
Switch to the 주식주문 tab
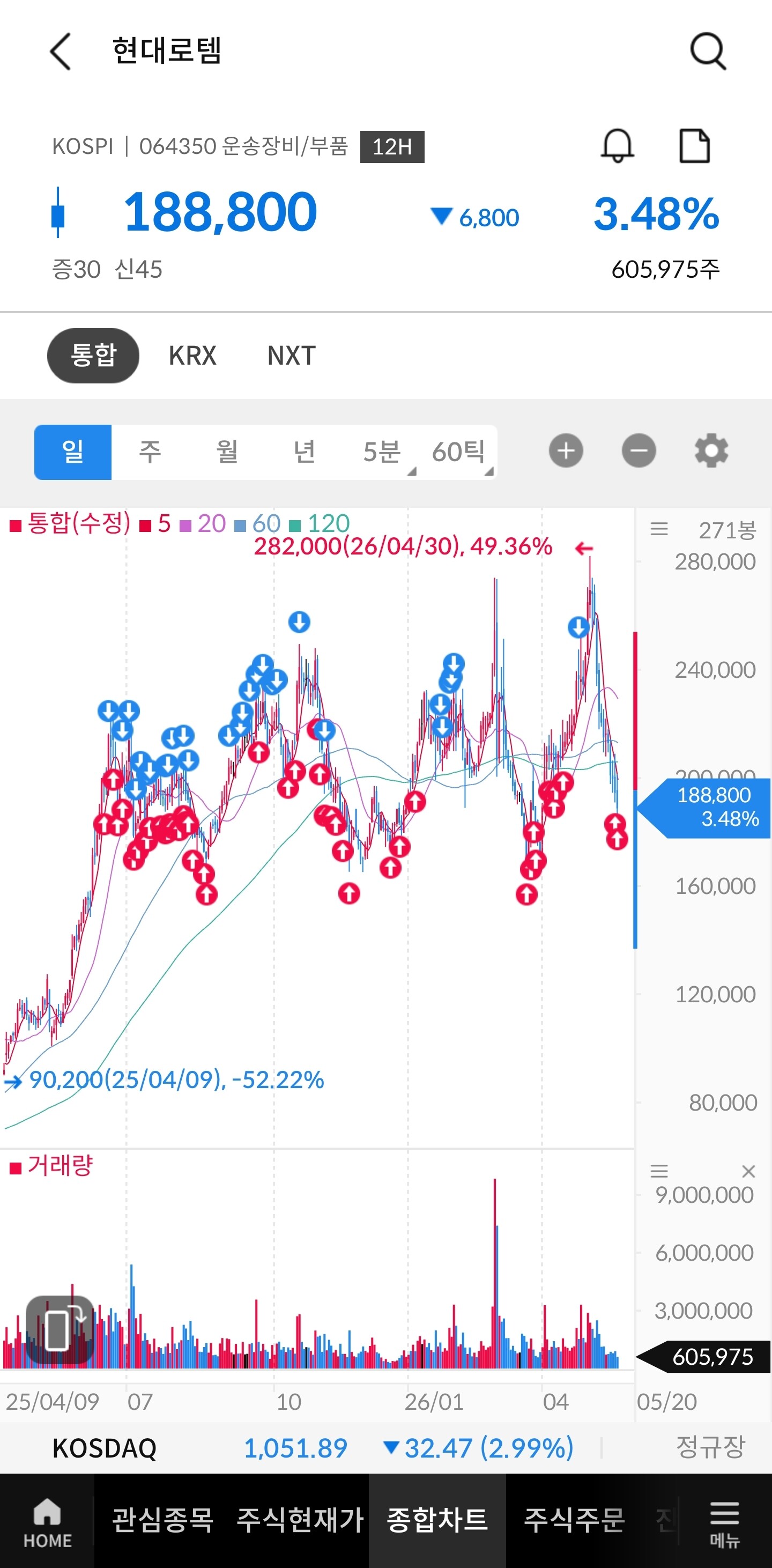coord(574,1520)
